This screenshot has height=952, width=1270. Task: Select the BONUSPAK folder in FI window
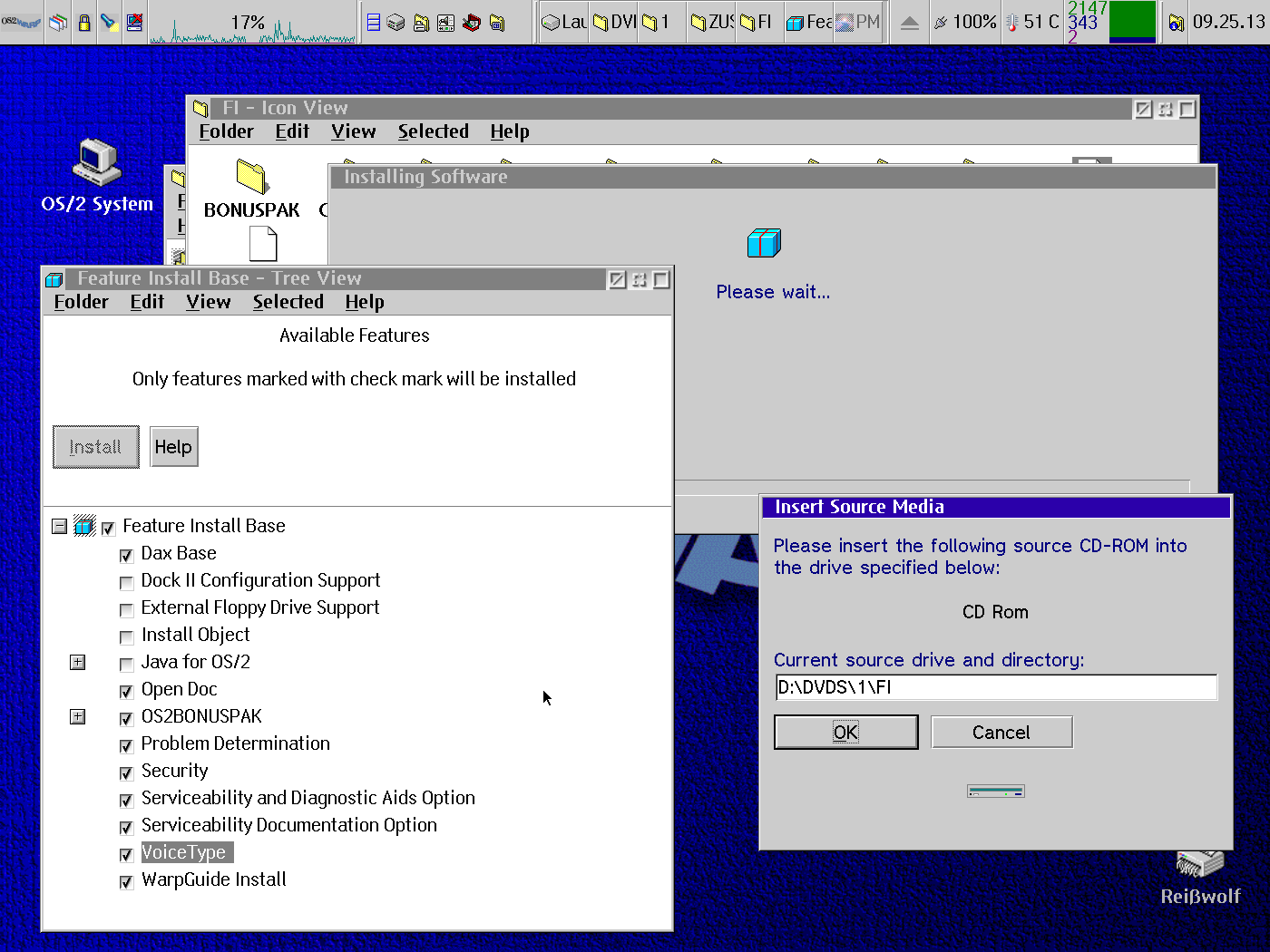(x=251, y=189)
